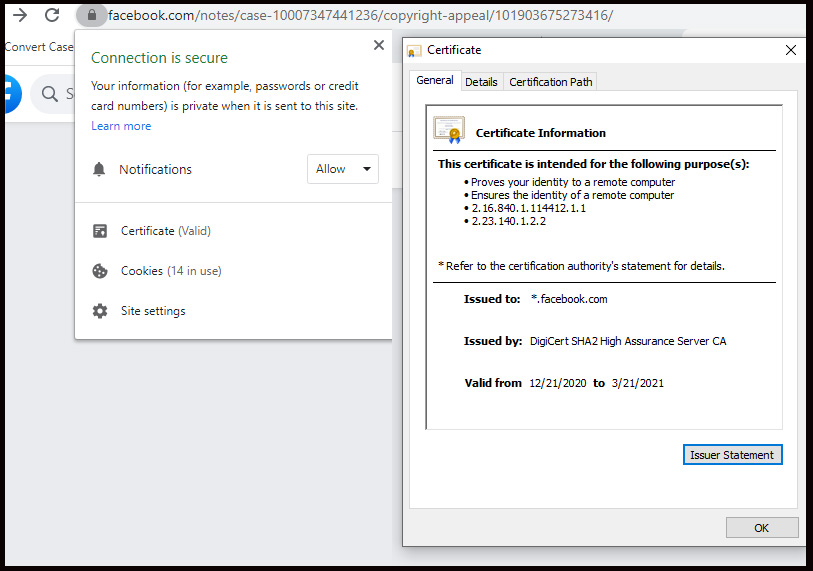813x571 pixels.
Task: Click 'Refer to the certification authority's statement'
Action: pyautogui.click(x=581, y=266)
